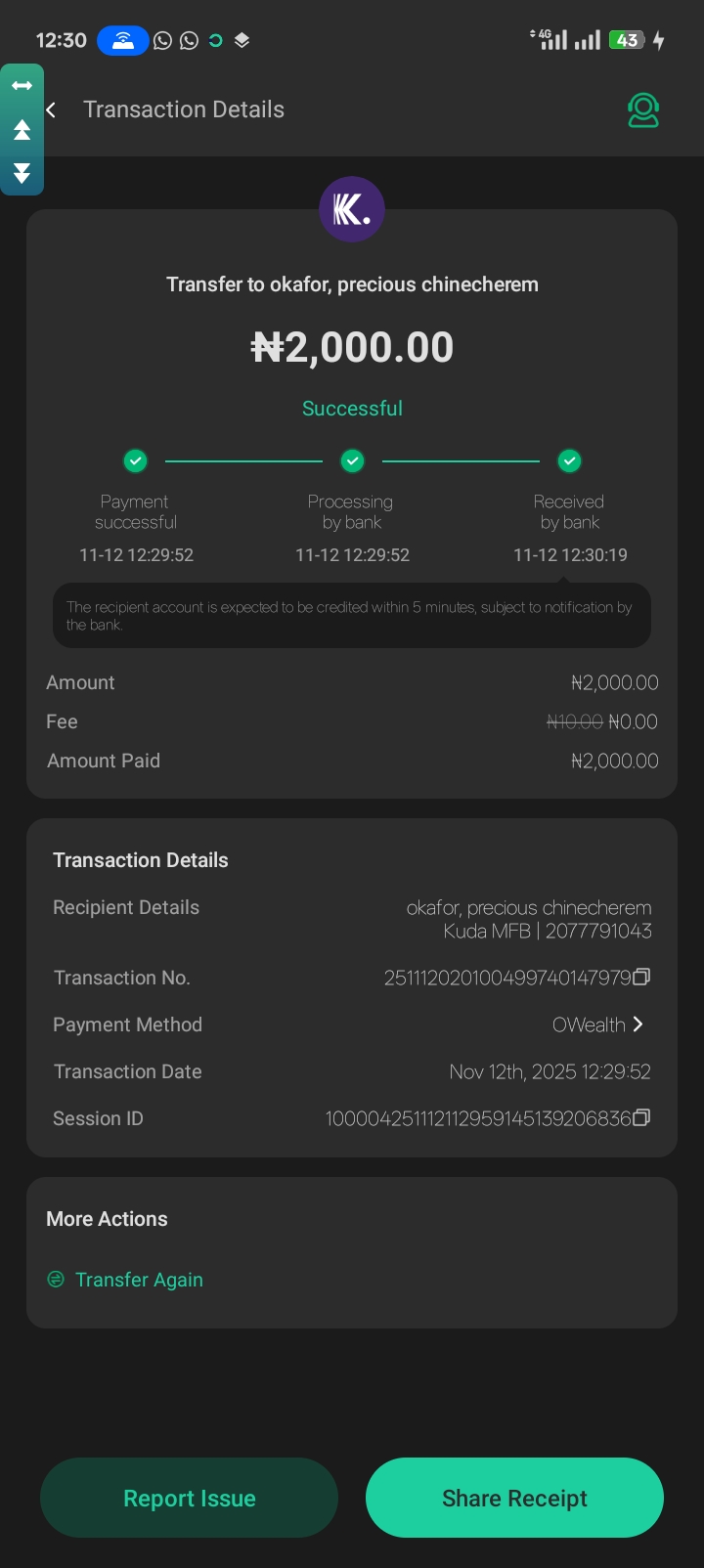Screen dimensions: 704x1568
Task: Tap the recipient credit notice tooltip
Action: [352, 616]
